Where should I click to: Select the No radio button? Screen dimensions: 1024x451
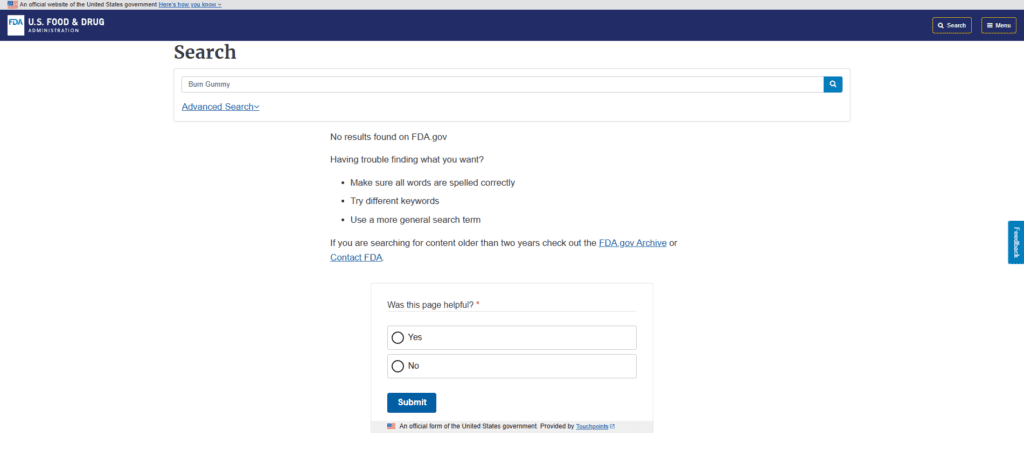[x=398, y=366]
